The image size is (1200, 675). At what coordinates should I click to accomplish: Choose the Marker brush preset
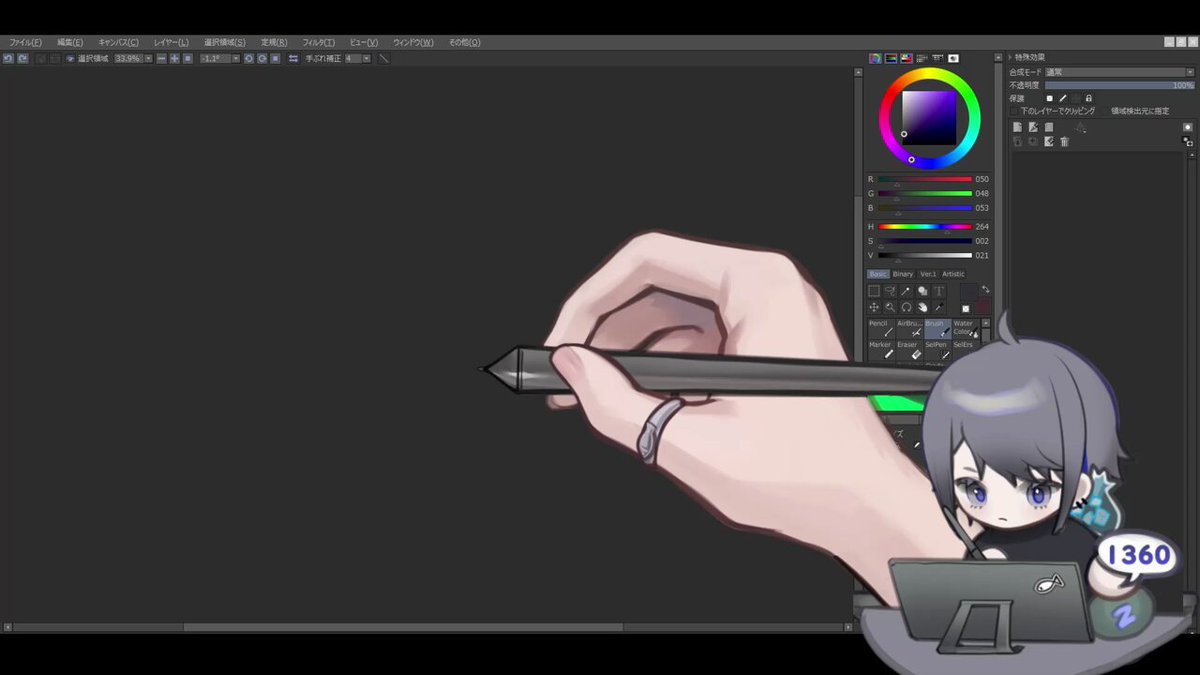pyautogui.click(x=880, y=350)
